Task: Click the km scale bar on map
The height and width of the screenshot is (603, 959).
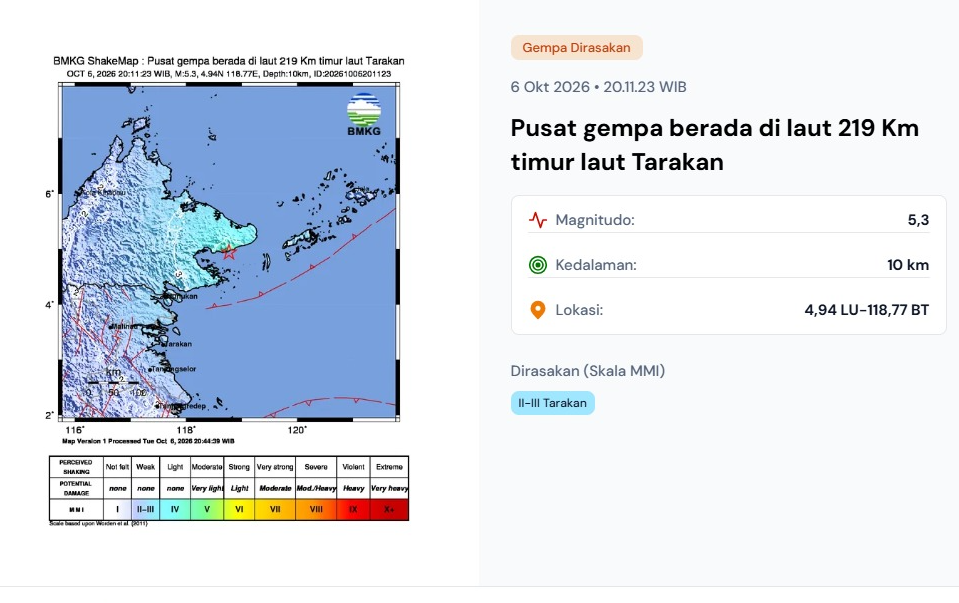Action: coord(114,382)
